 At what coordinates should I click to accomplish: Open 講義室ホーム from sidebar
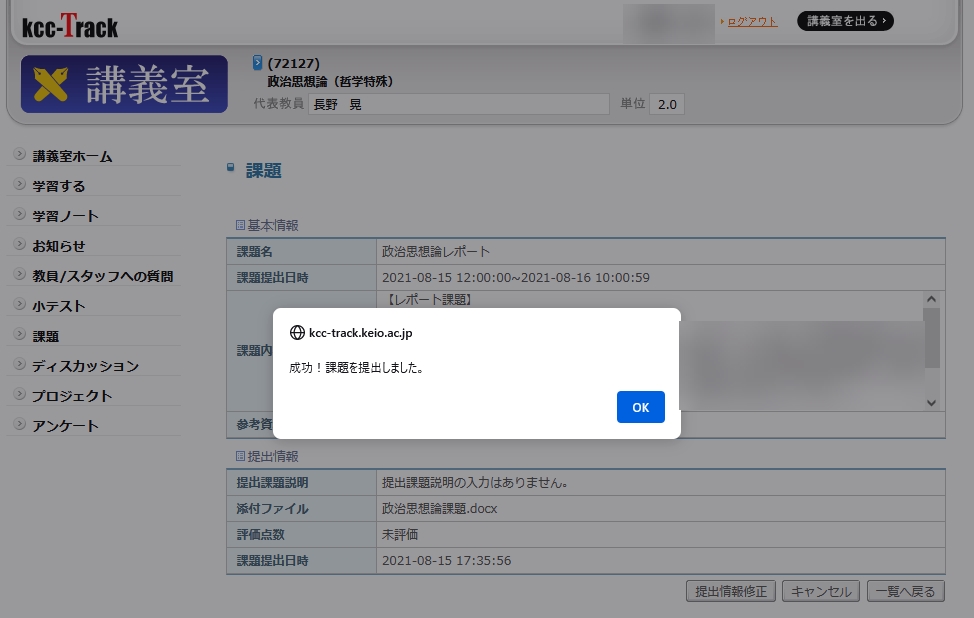pyautogui.click(x=72, y=156)
